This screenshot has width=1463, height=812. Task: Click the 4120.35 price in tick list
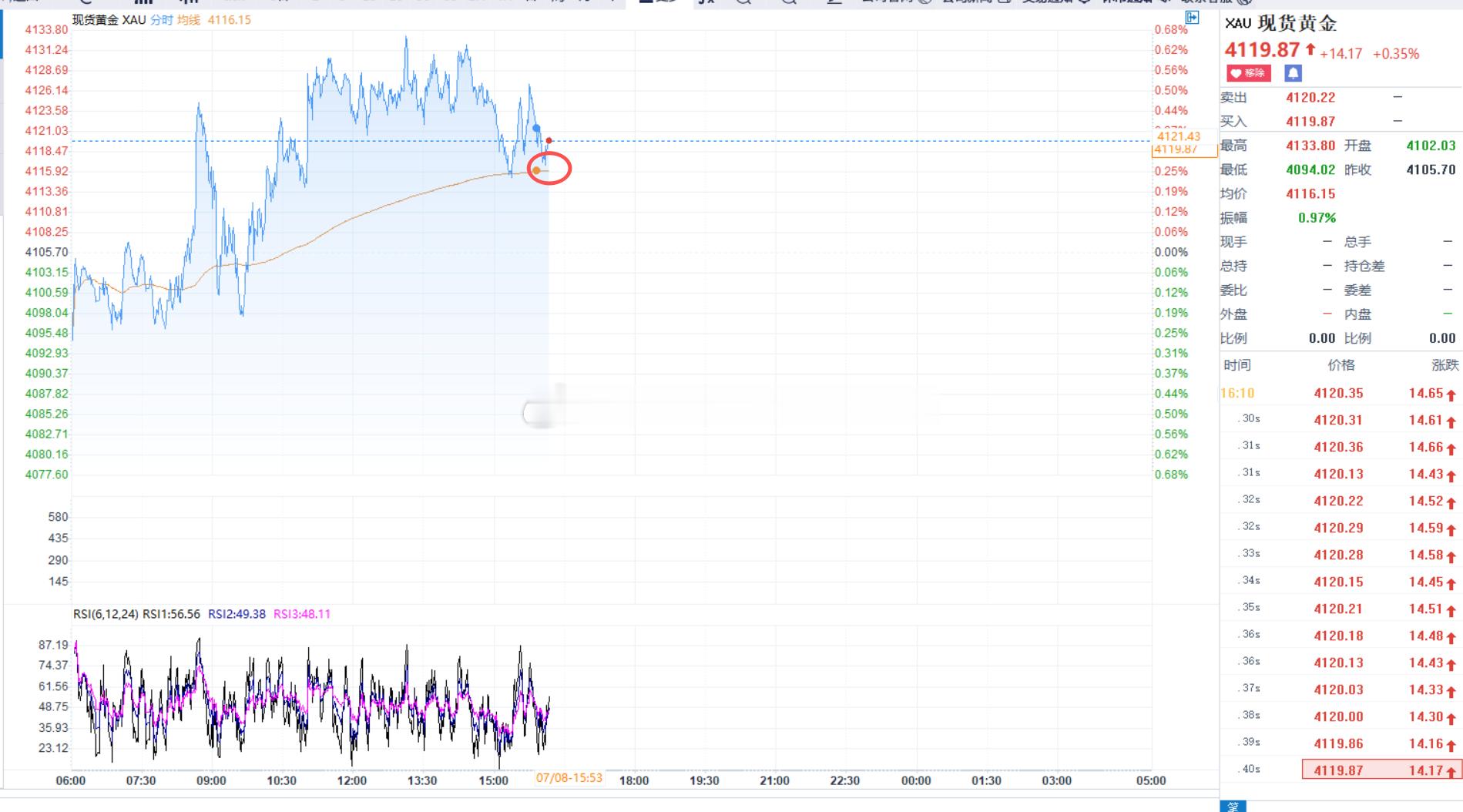(x=1338, y=393)
